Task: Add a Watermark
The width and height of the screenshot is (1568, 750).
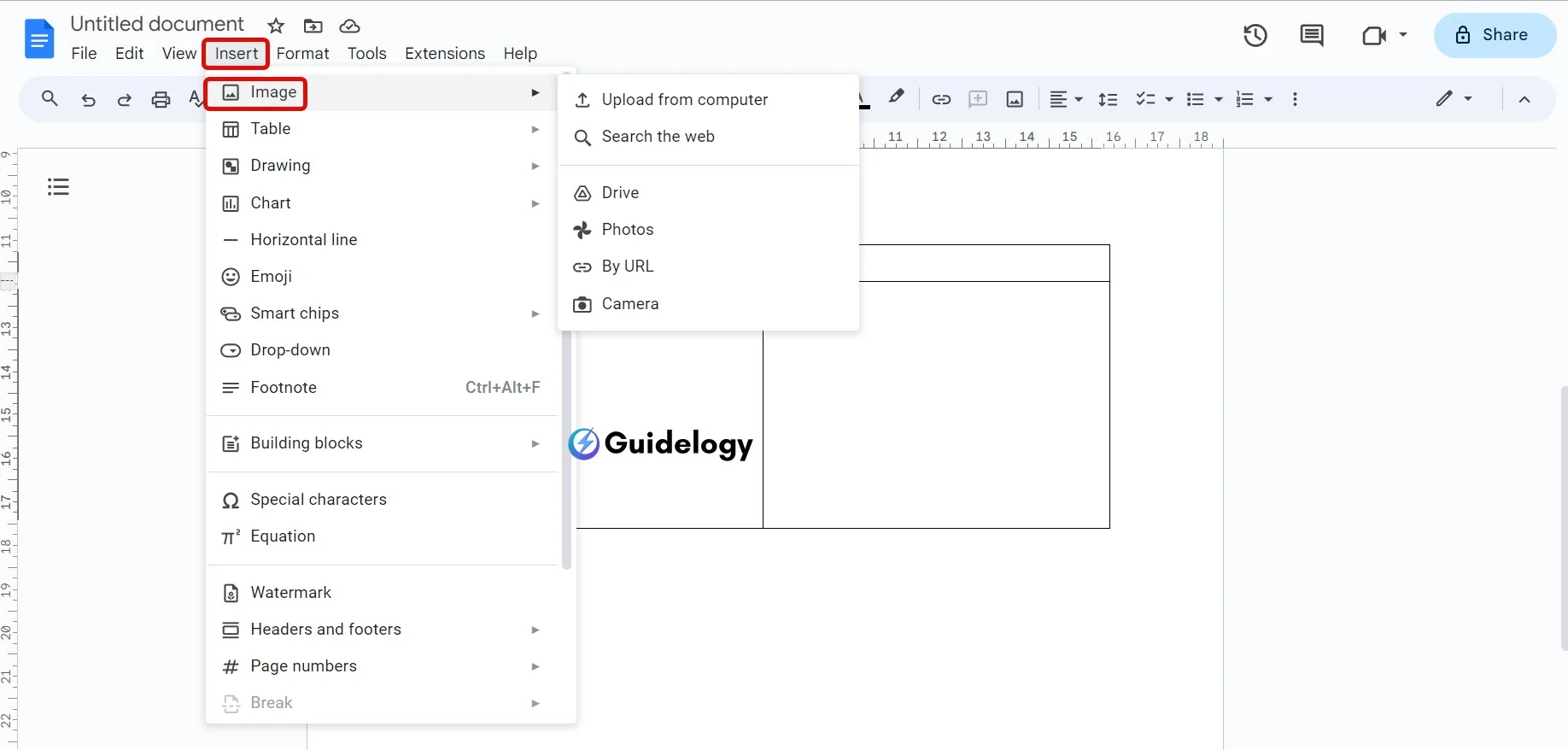Action: point(382,593)
